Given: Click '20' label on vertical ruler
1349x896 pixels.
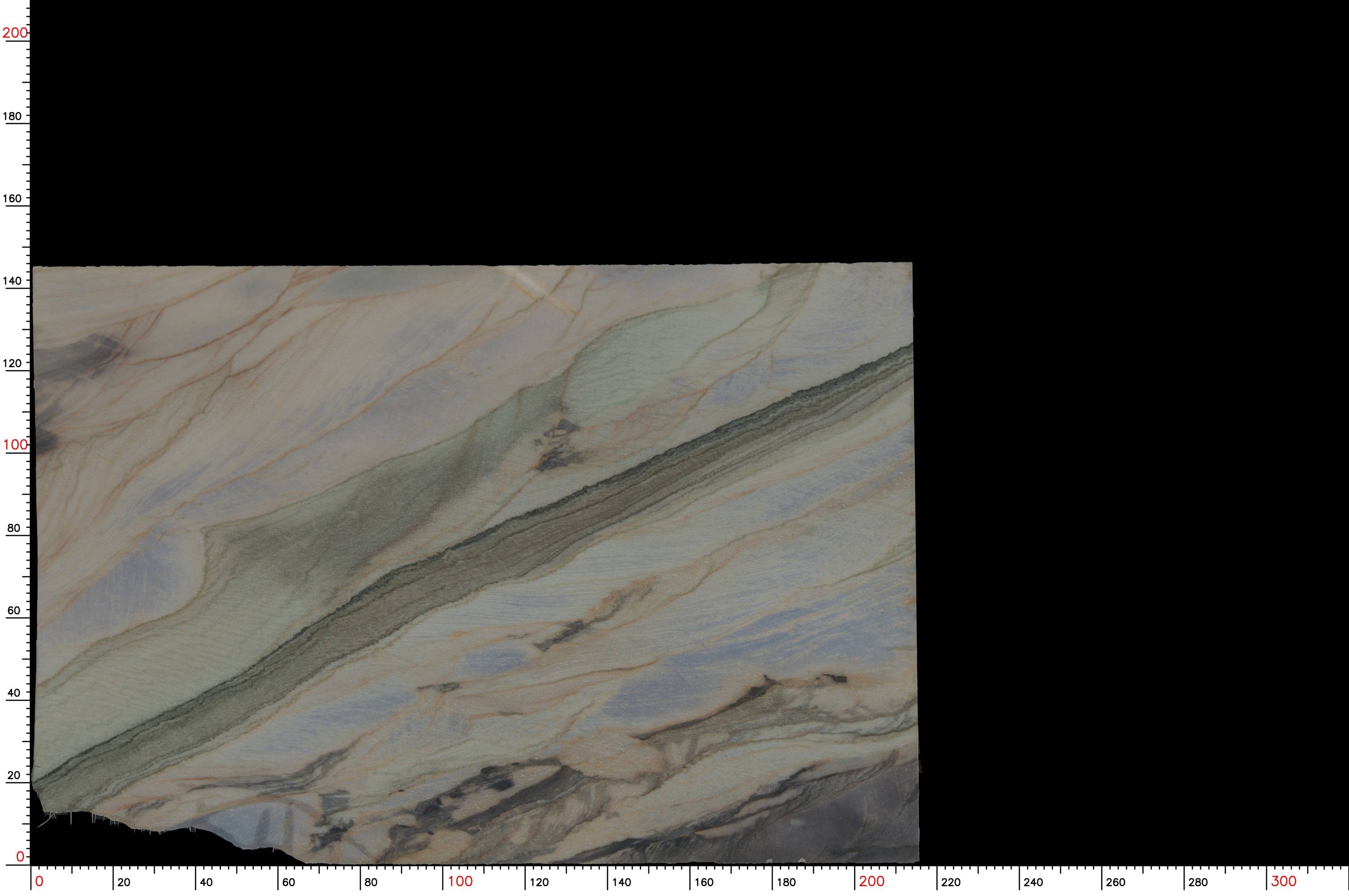Looking at the screenshot, I should (13, 776).
